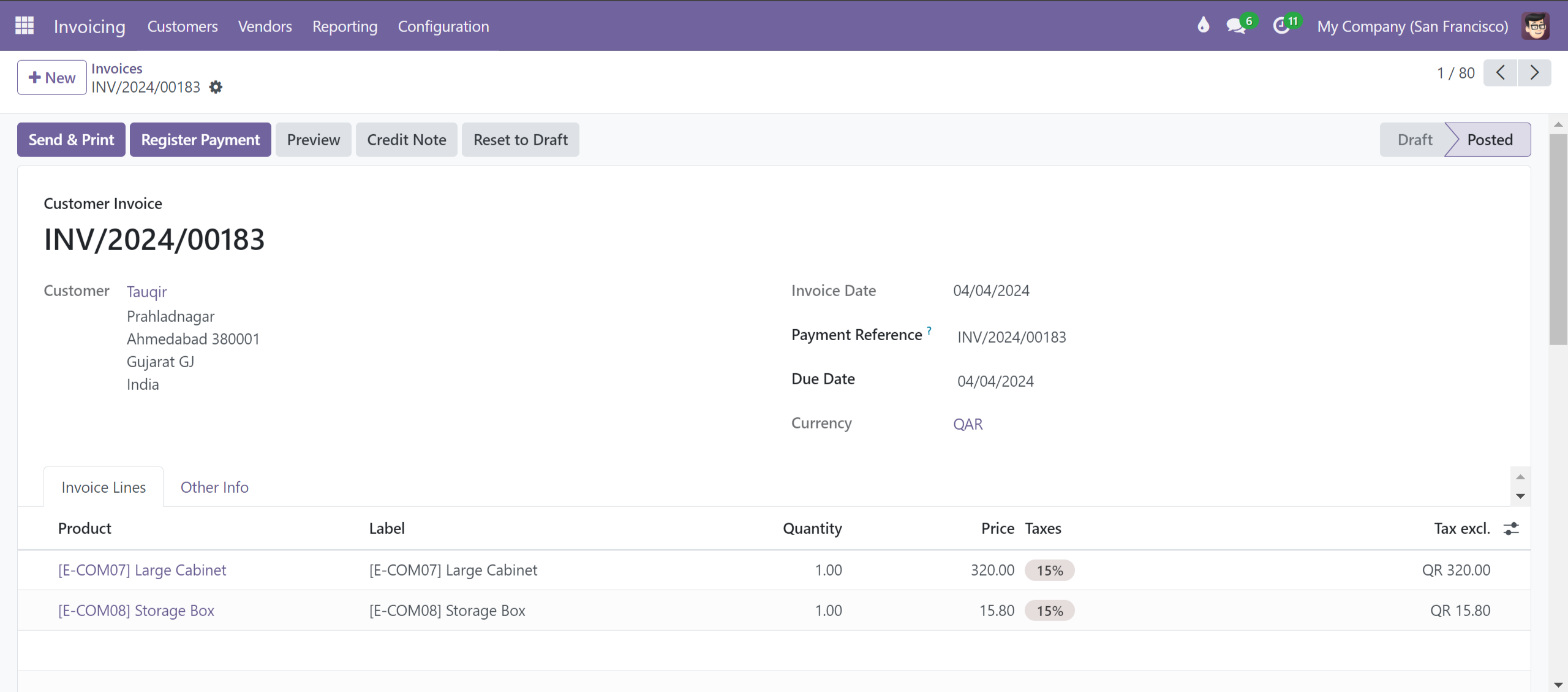
Task: Click the navigate next invoice arrow
Action: pos(1535,73)
